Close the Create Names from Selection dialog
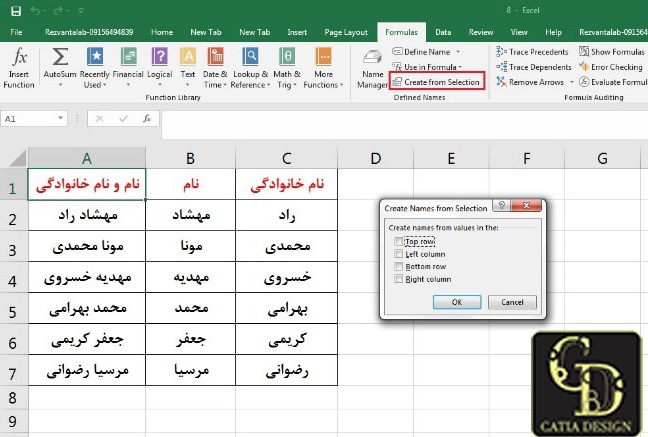 click(526, 205)
